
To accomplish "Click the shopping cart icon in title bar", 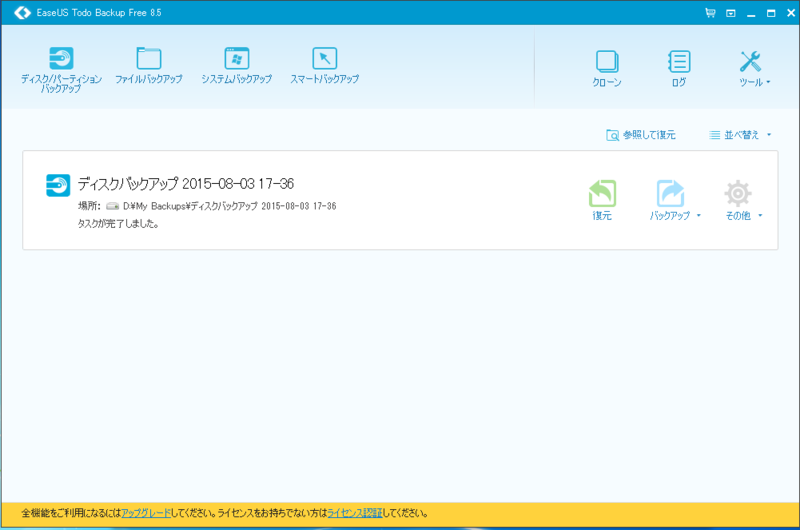I will (710, 13).
